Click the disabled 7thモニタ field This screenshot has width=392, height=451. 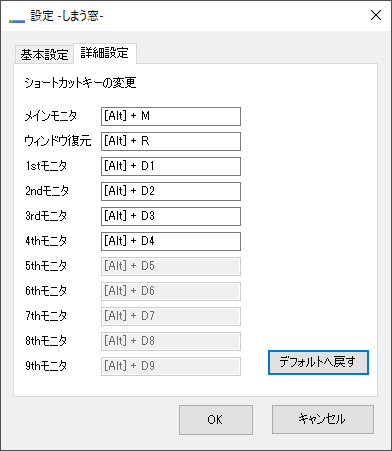click(x=171, y=316)
